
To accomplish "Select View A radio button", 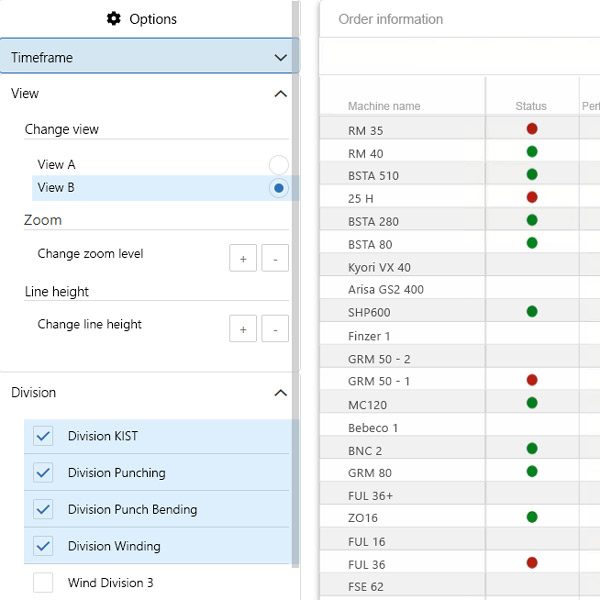I will click(278, 165).
